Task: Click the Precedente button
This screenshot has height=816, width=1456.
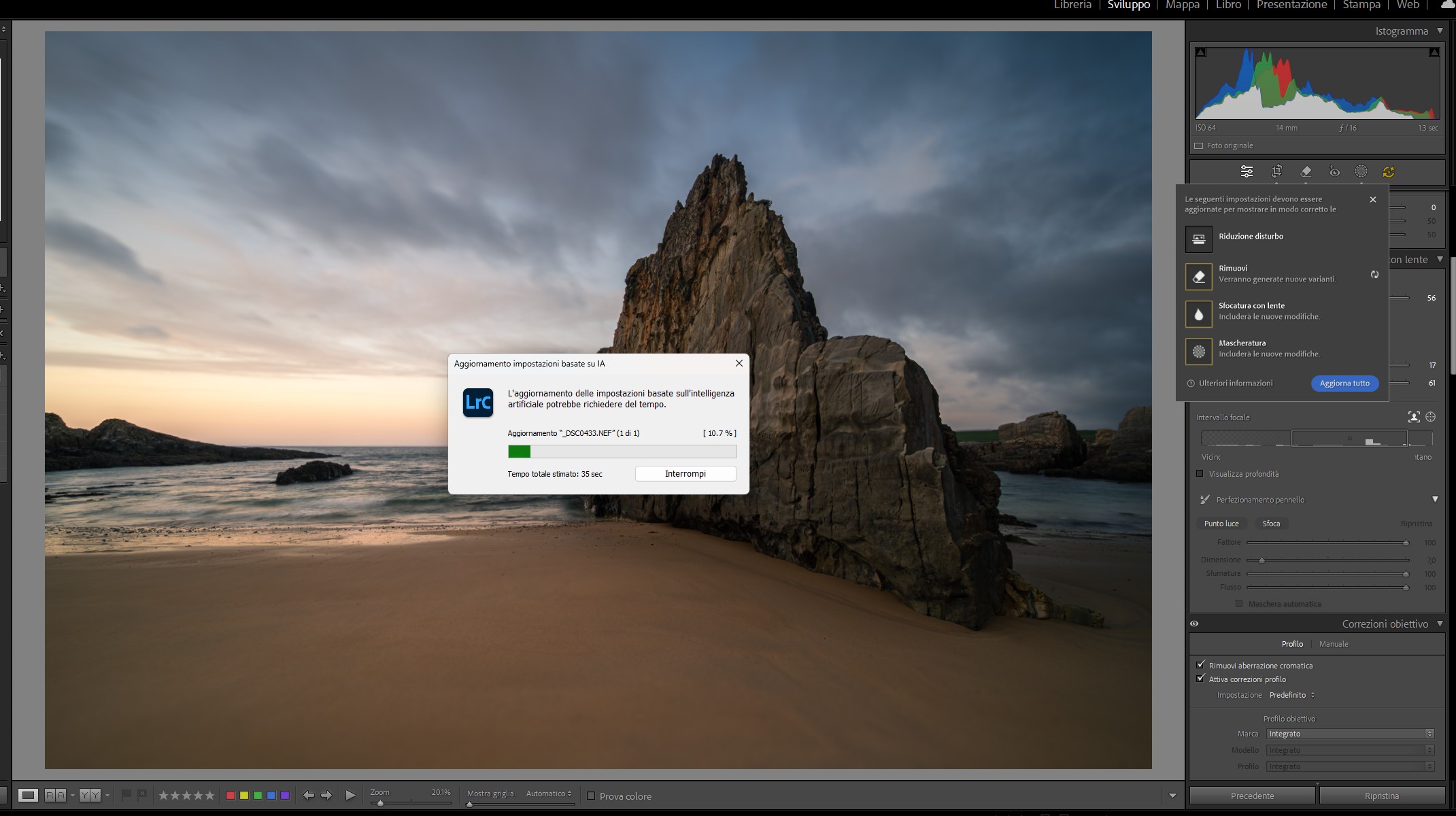Action: 1252,796
